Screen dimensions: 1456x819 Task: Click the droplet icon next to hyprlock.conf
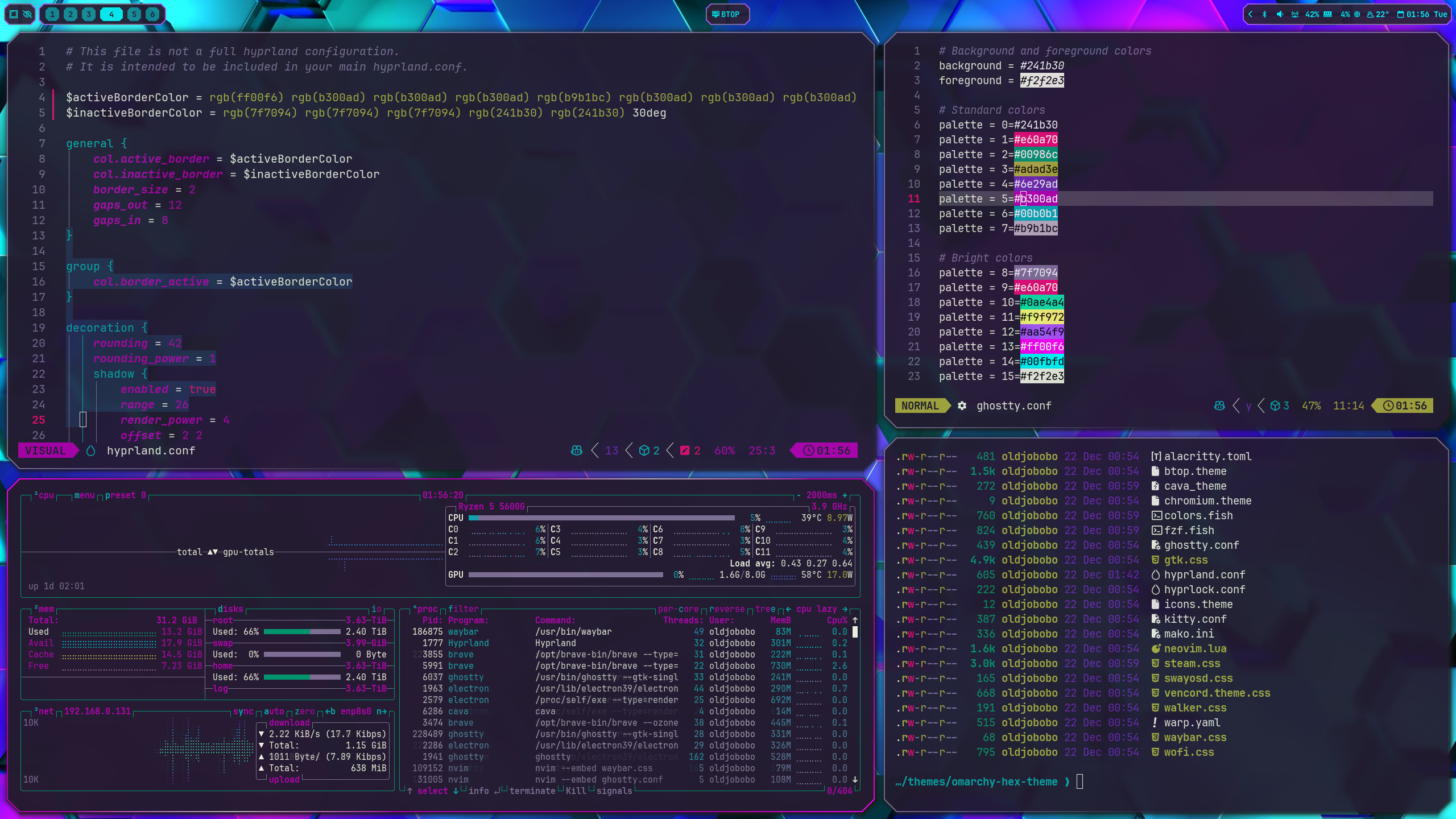tap(1156, 590)
